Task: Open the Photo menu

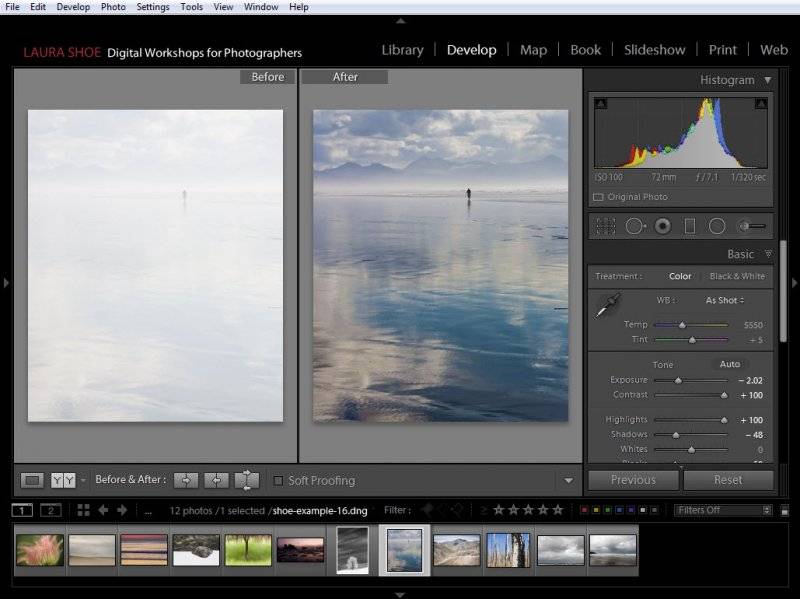Action: (x=113, y=7)
